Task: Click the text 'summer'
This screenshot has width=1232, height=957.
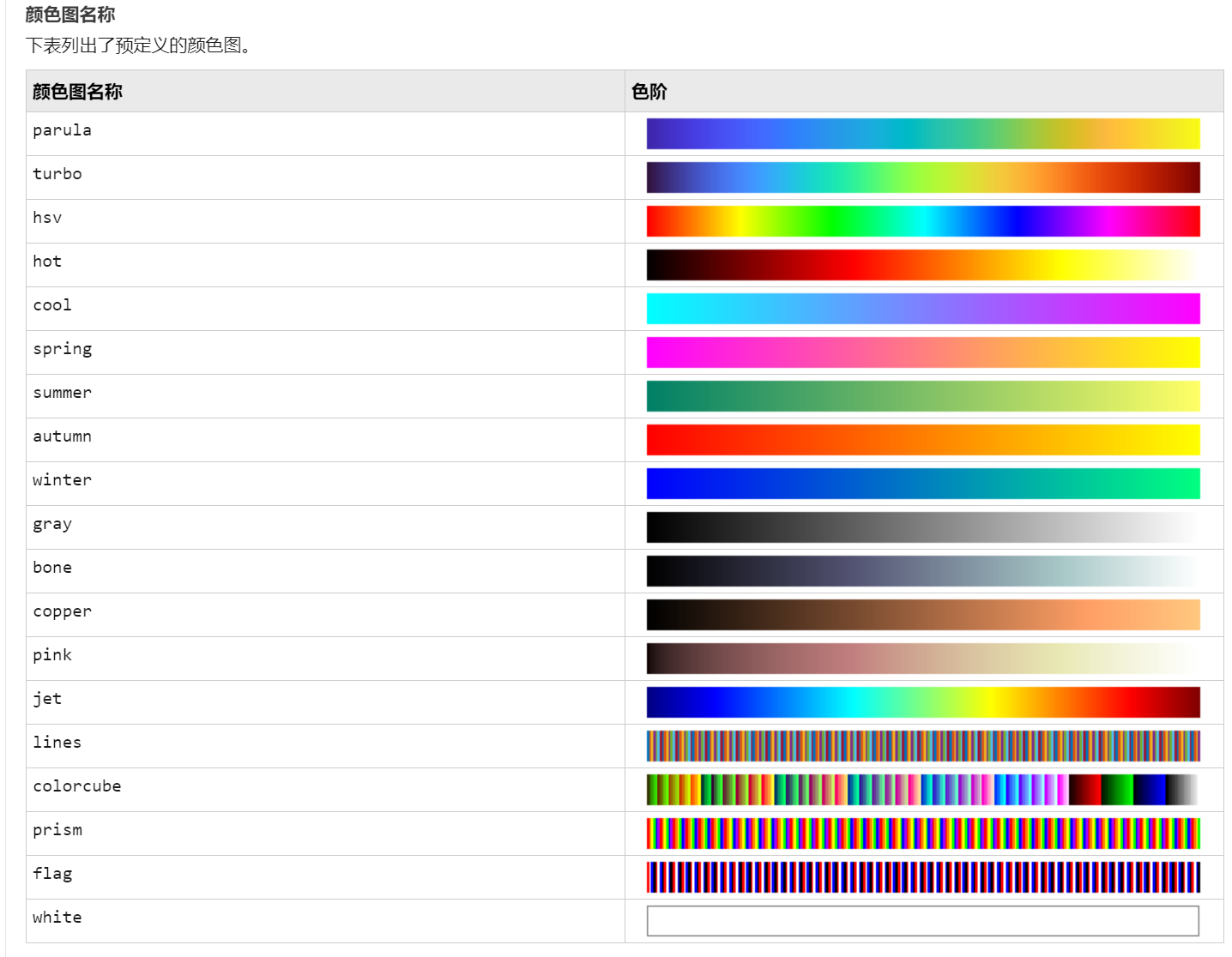Action: point(62,393)
